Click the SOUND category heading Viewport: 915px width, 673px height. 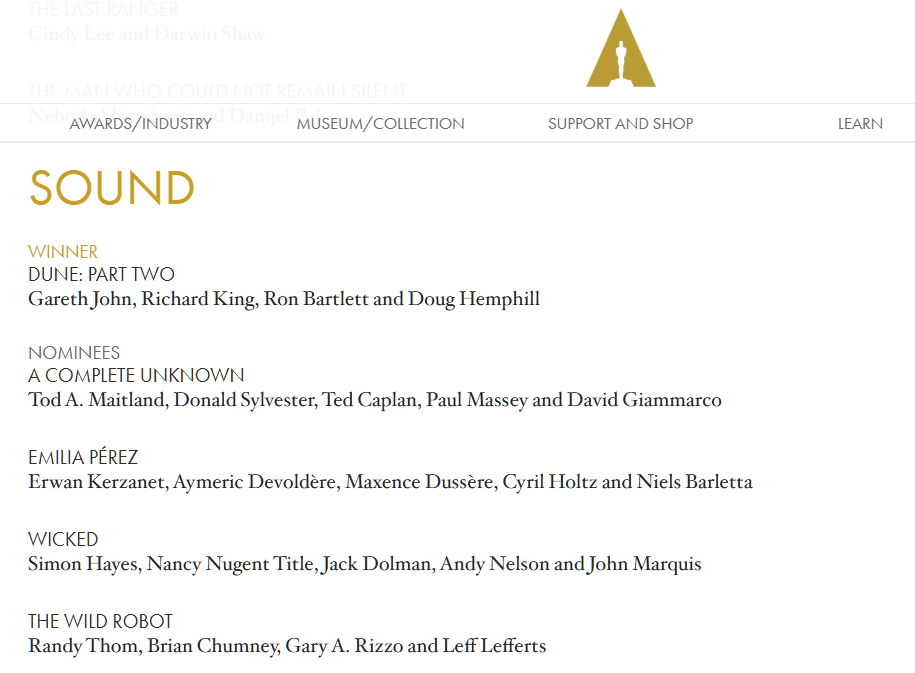click(x=112, y=189)
